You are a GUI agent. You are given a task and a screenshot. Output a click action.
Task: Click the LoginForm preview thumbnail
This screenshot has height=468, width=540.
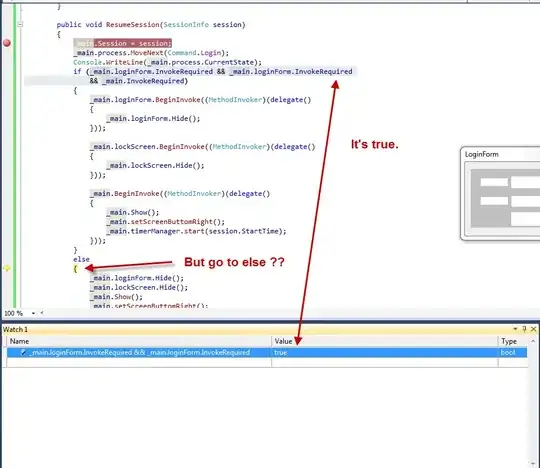[500, 193]
